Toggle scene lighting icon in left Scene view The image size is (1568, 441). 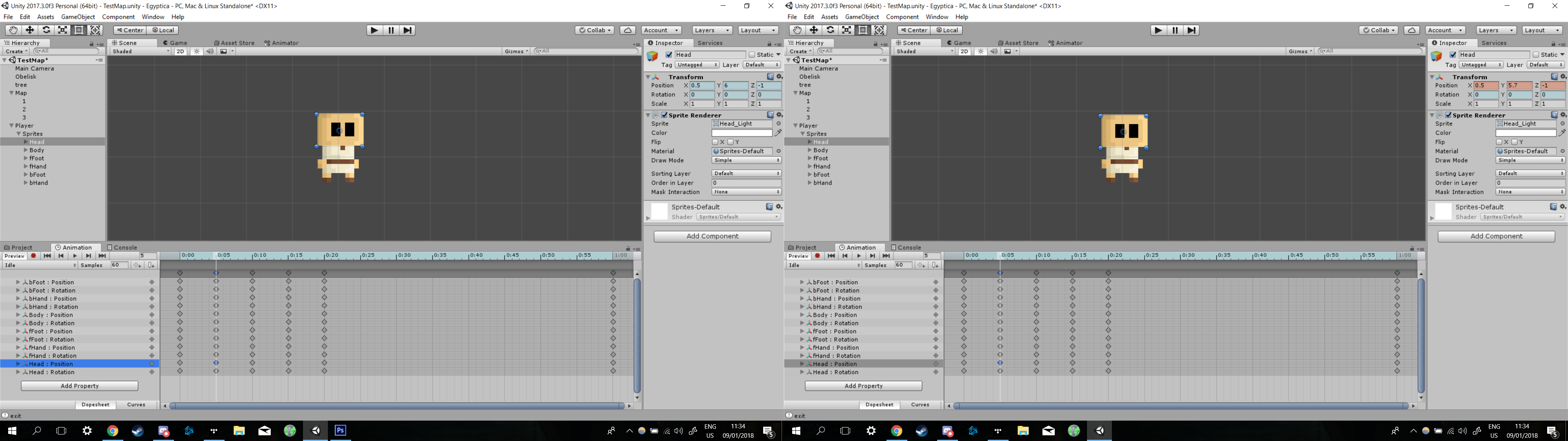coord(196,51)
